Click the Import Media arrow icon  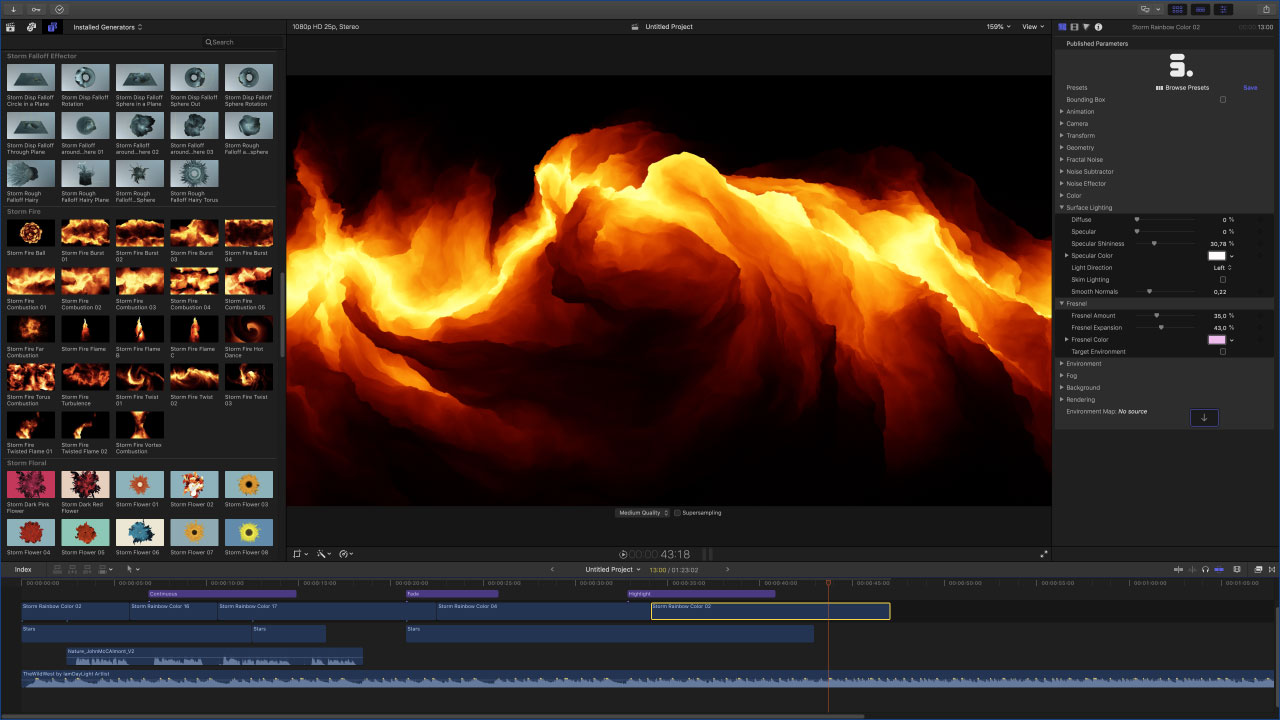click(x=14, y=9)
